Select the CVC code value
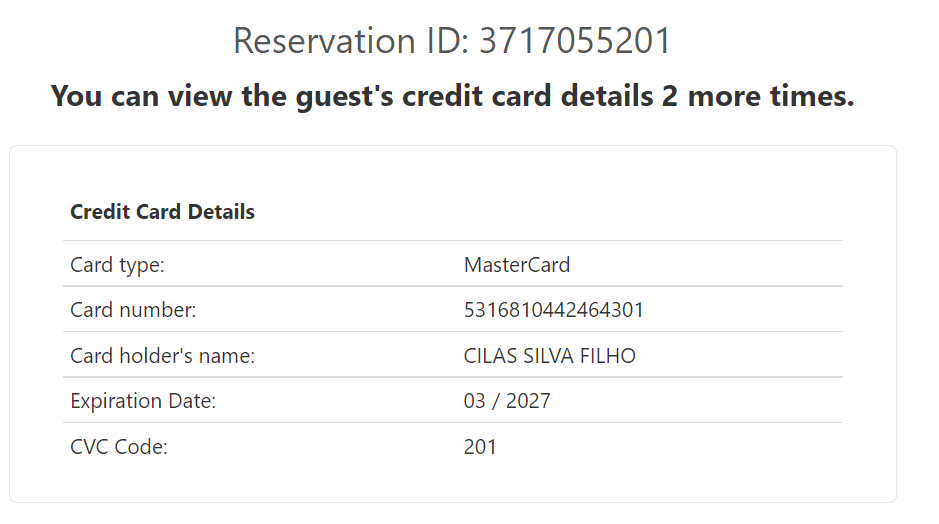This screenshot has height=524, width=939. tap(480, 447)
